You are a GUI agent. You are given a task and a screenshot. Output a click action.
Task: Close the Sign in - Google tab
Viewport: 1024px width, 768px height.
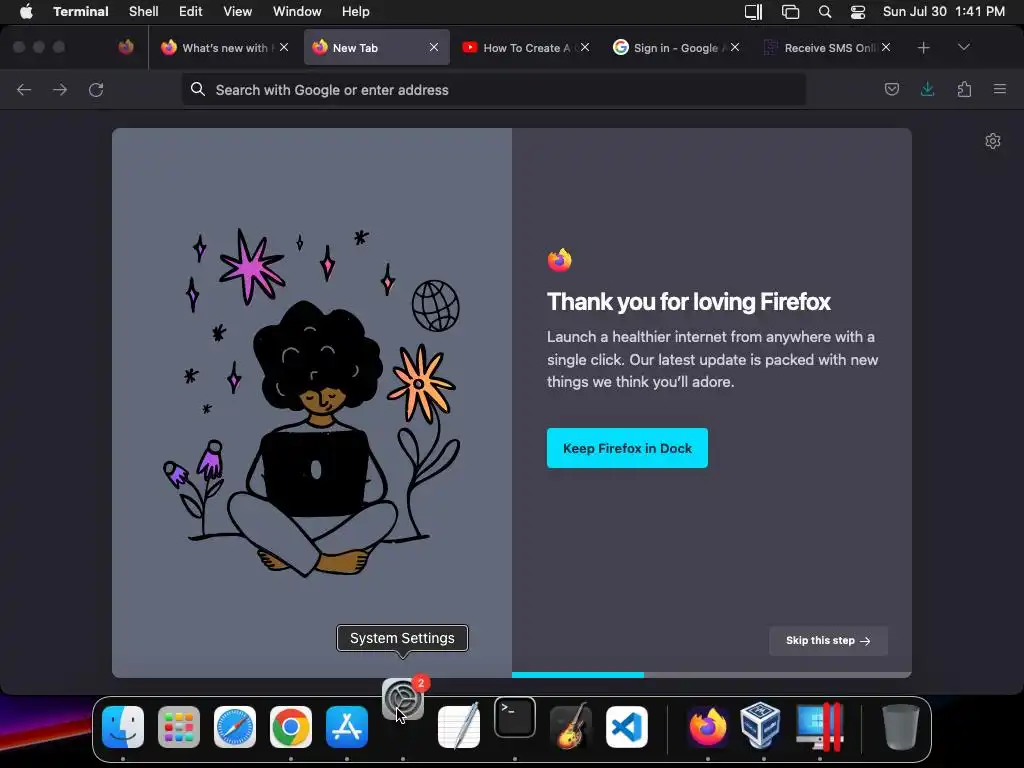pyautogui.click(x=735, y=48)
